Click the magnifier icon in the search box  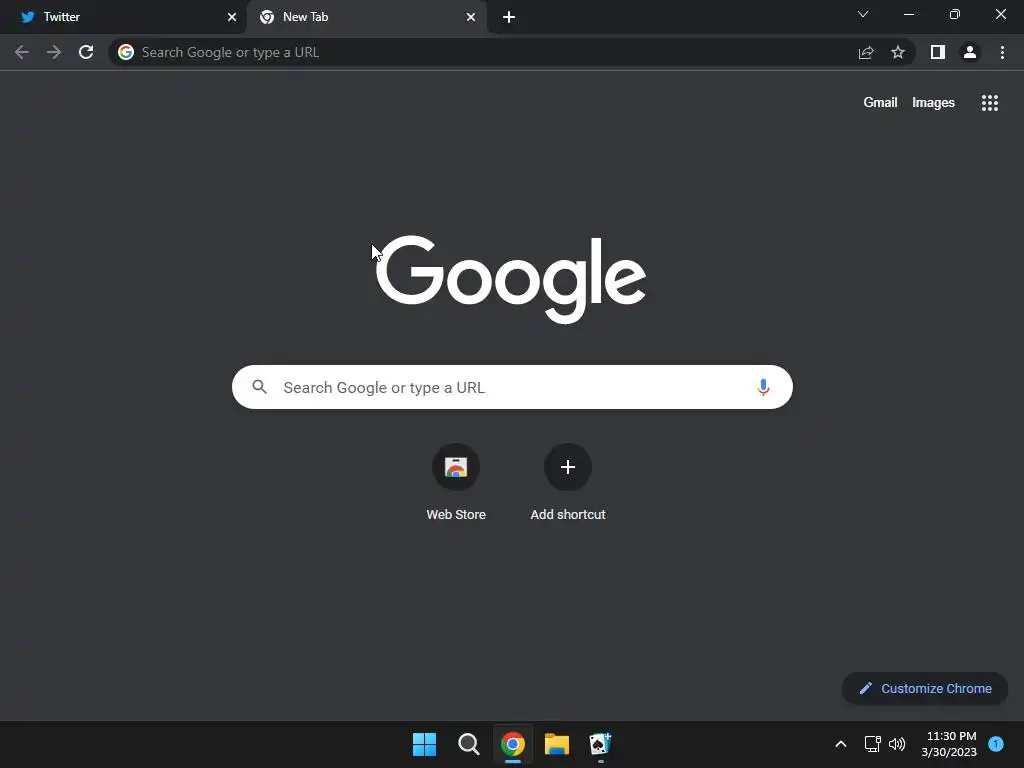click(x=260, y=387)
